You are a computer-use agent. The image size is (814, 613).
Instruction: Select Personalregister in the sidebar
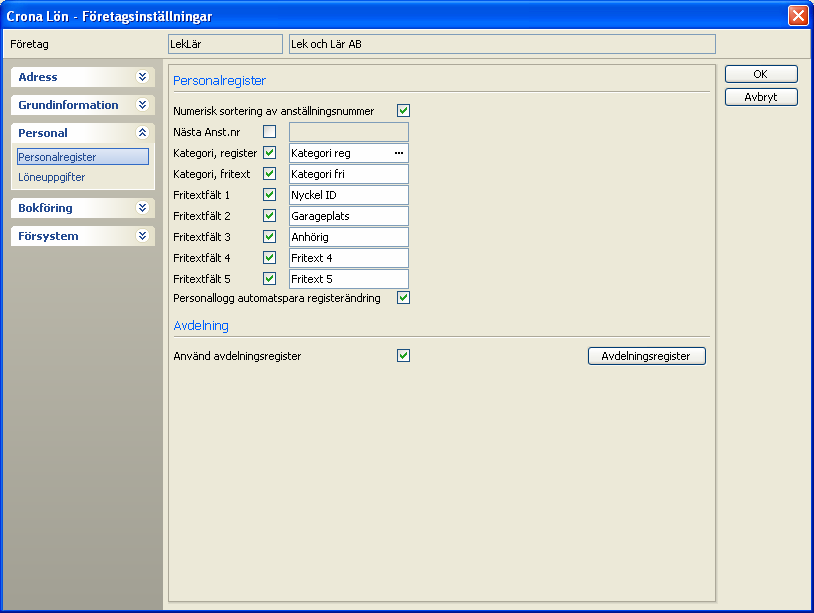coord(83,157)
